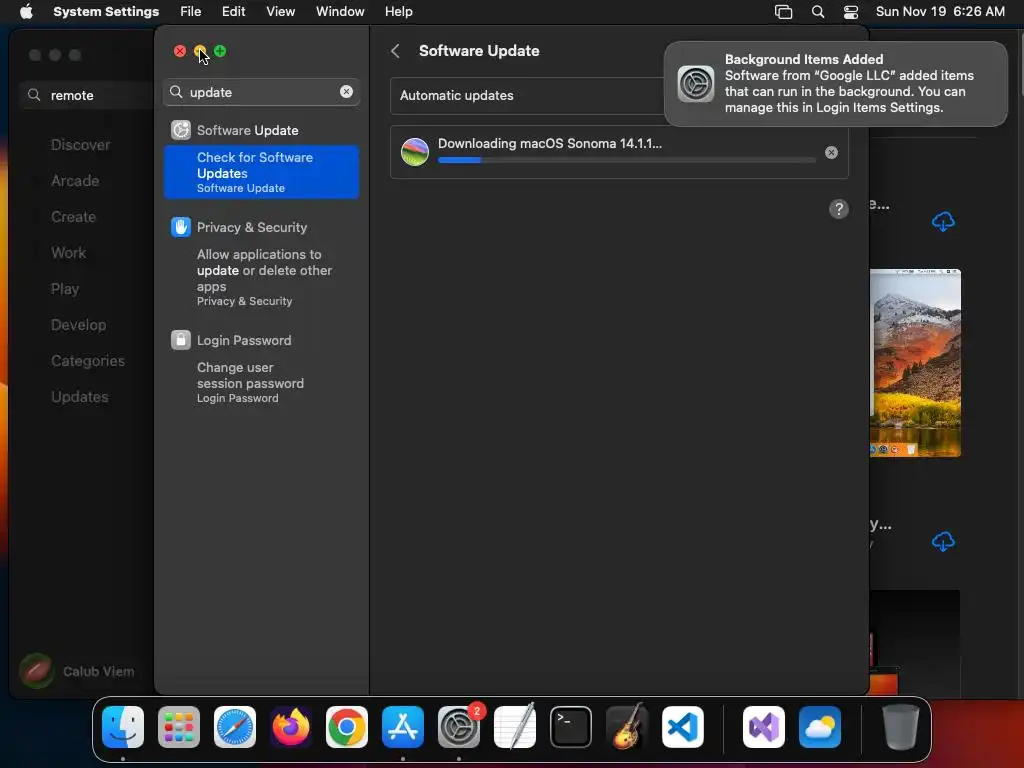Open Launchpad from the Dock
Screen dimensions: 1024x768
179,727
